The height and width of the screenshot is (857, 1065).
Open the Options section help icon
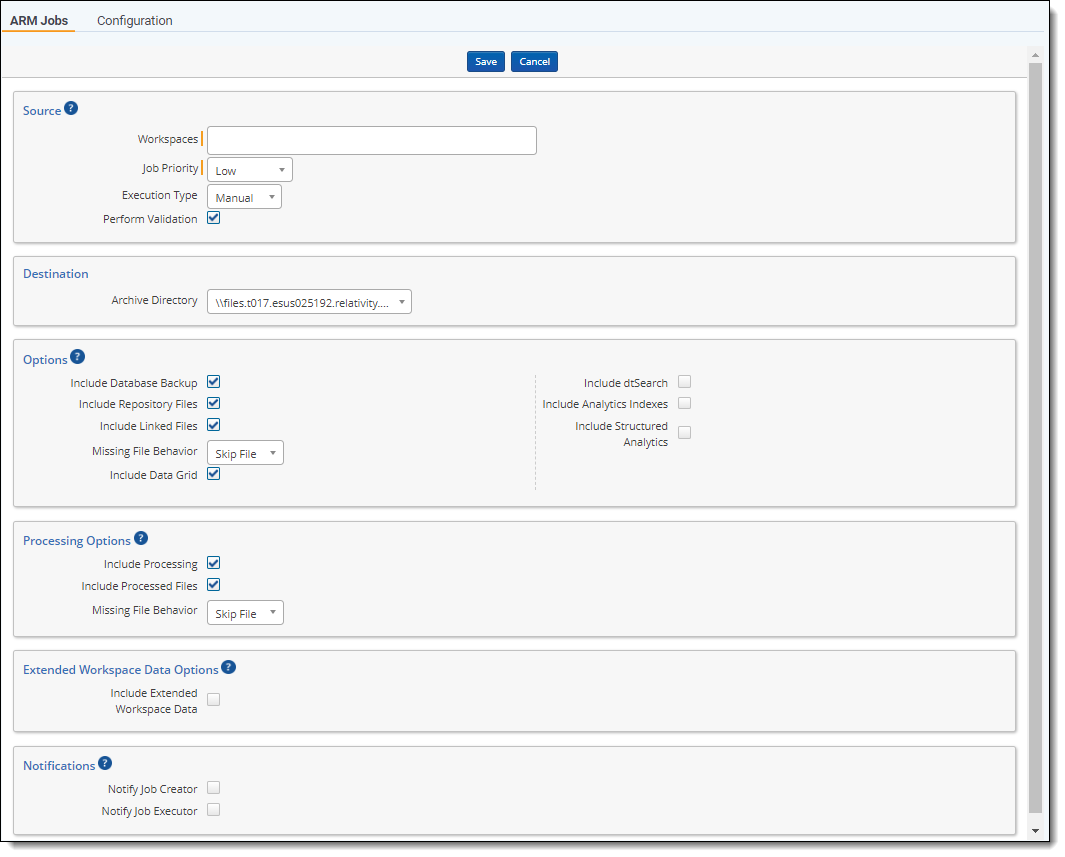(78, 357)
